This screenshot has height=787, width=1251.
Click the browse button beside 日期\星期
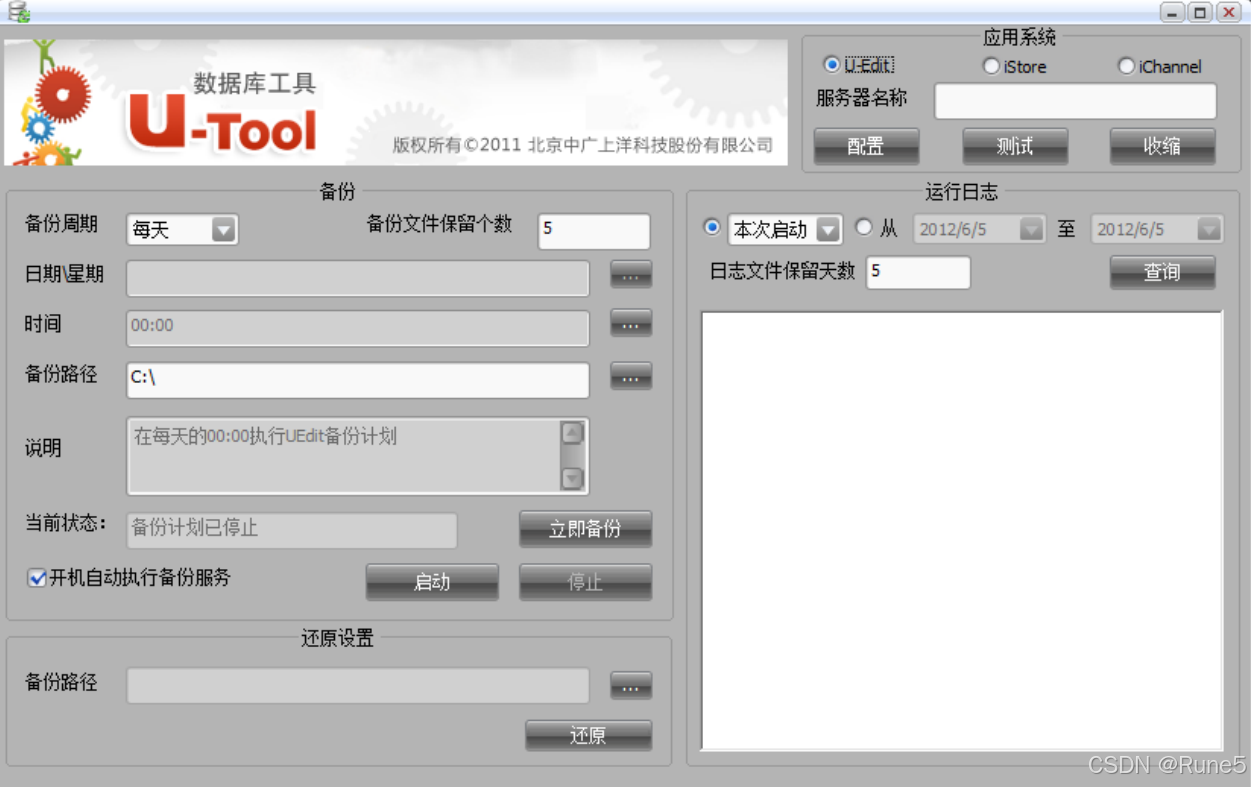pos(631,274)
